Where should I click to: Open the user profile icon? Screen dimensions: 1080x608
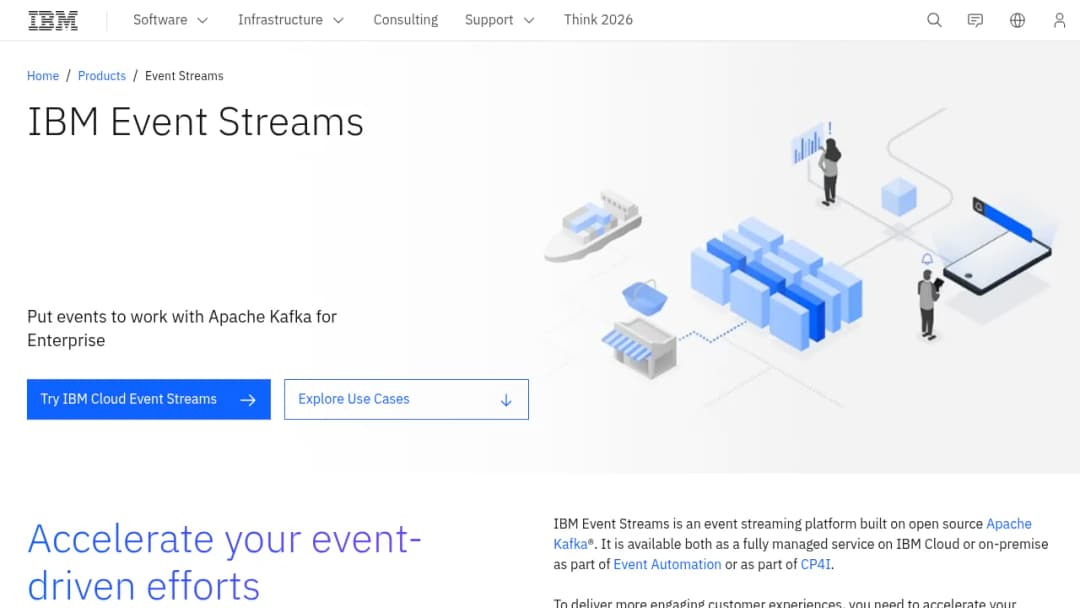[x=1059, y=20]
